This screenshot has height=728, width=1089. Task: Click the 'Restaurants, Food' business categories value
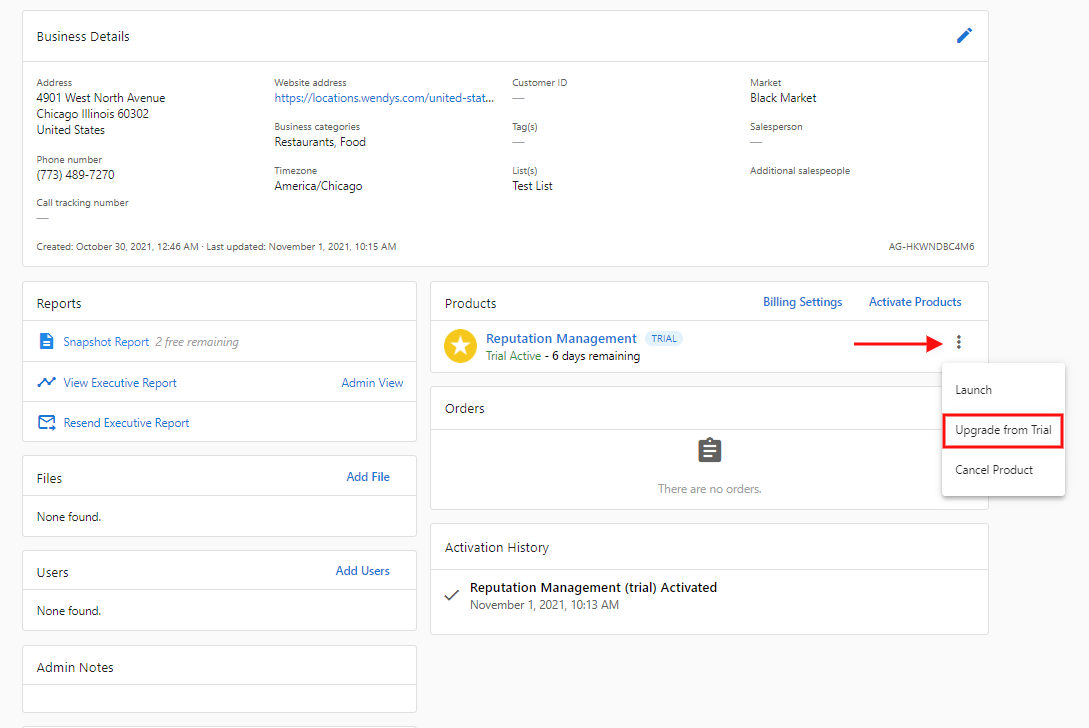320,142
